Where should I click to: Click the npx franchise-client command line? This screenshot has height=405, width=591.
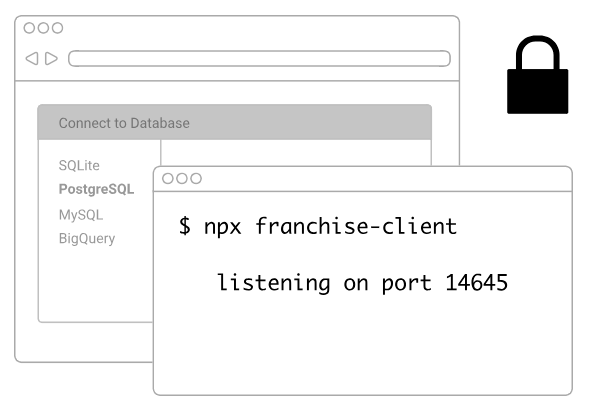(318, 226)
